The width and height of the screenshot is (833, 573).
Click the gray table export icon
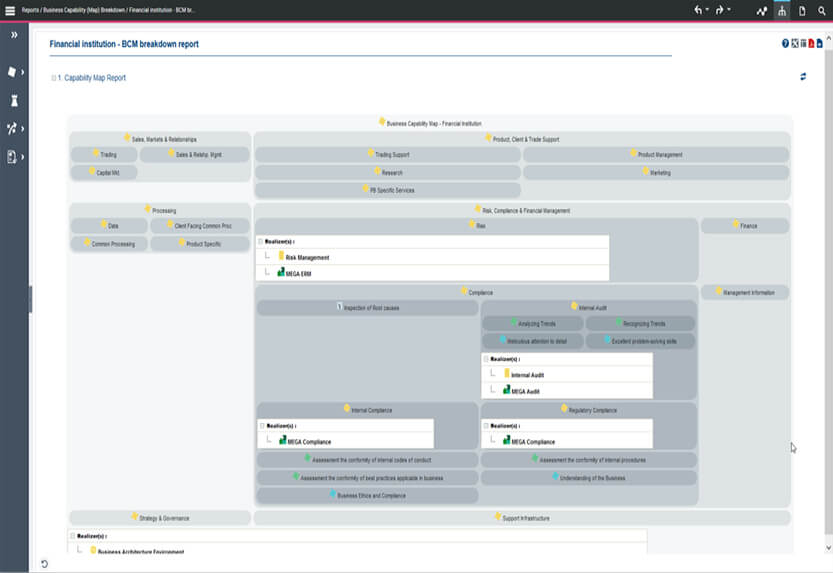click(803, 44)
